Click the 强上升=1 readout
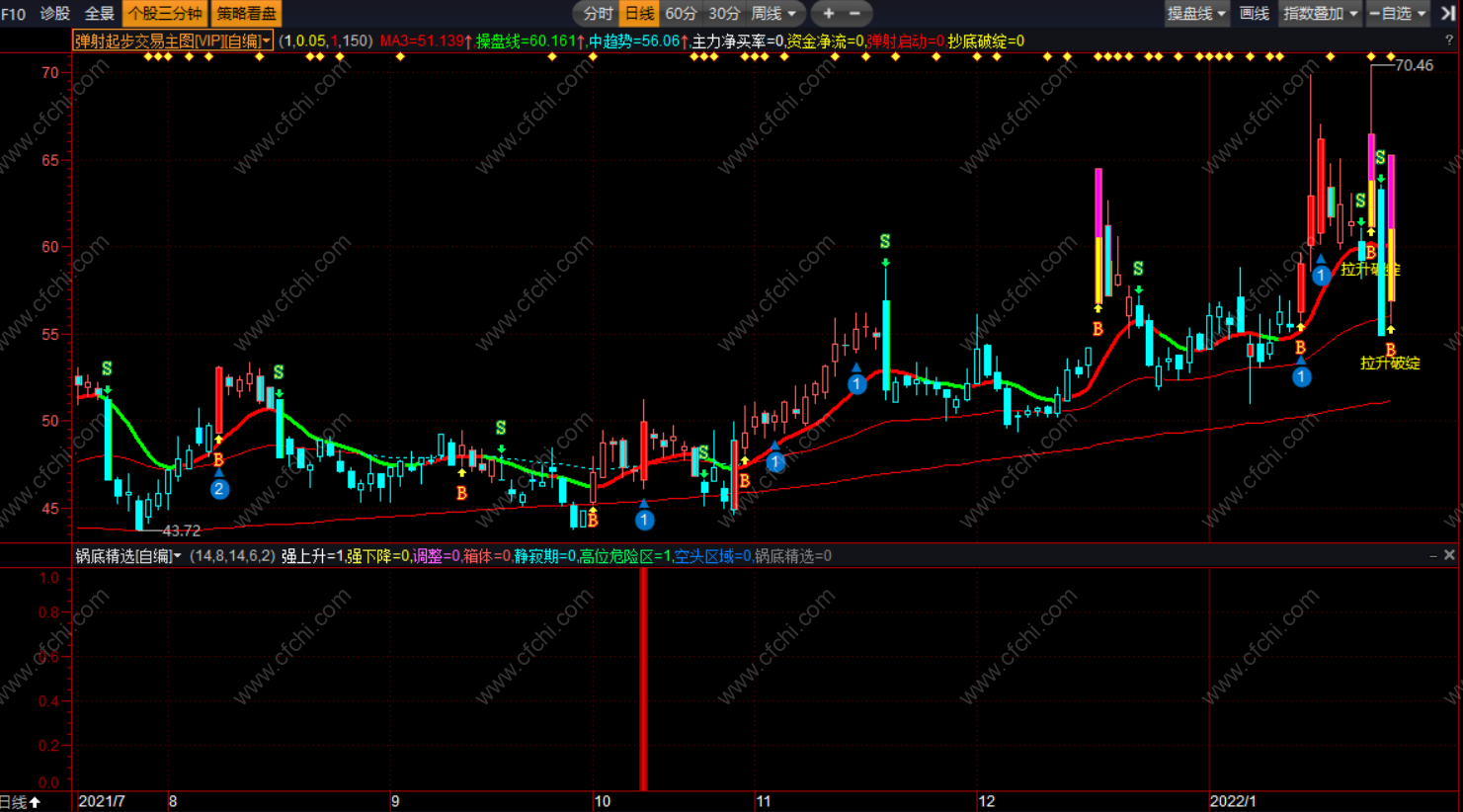The height and width of the screenshot is (812, 1463). tap(312, 556)
